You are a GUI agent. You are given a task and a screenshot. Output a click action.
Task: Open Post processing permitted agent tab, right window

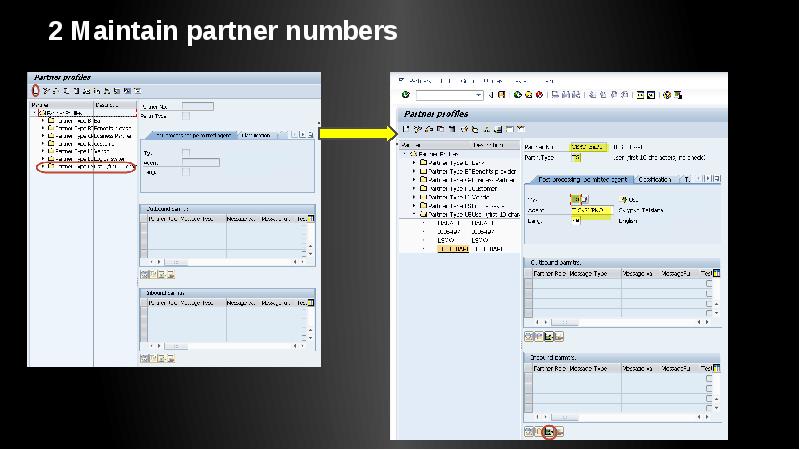[x=583, y=180]
